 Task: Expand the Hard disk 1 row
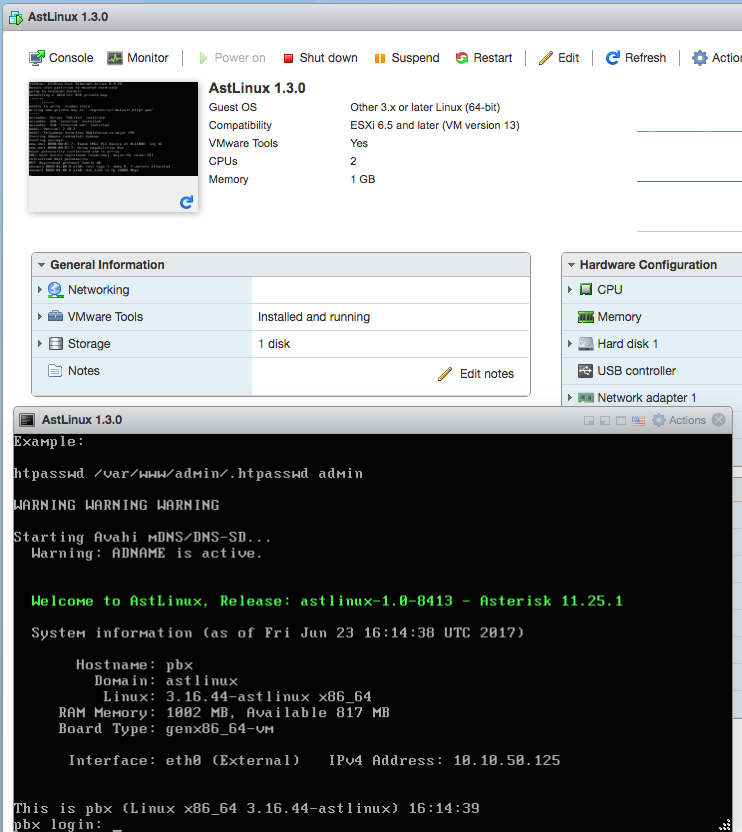pyautogui.click(x=570, y=344)
